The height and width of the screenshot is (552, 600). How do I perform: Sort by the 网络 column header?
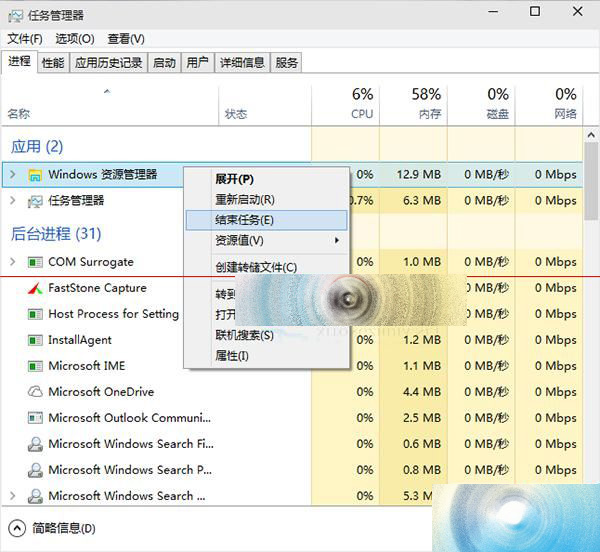tap(566, 114)
